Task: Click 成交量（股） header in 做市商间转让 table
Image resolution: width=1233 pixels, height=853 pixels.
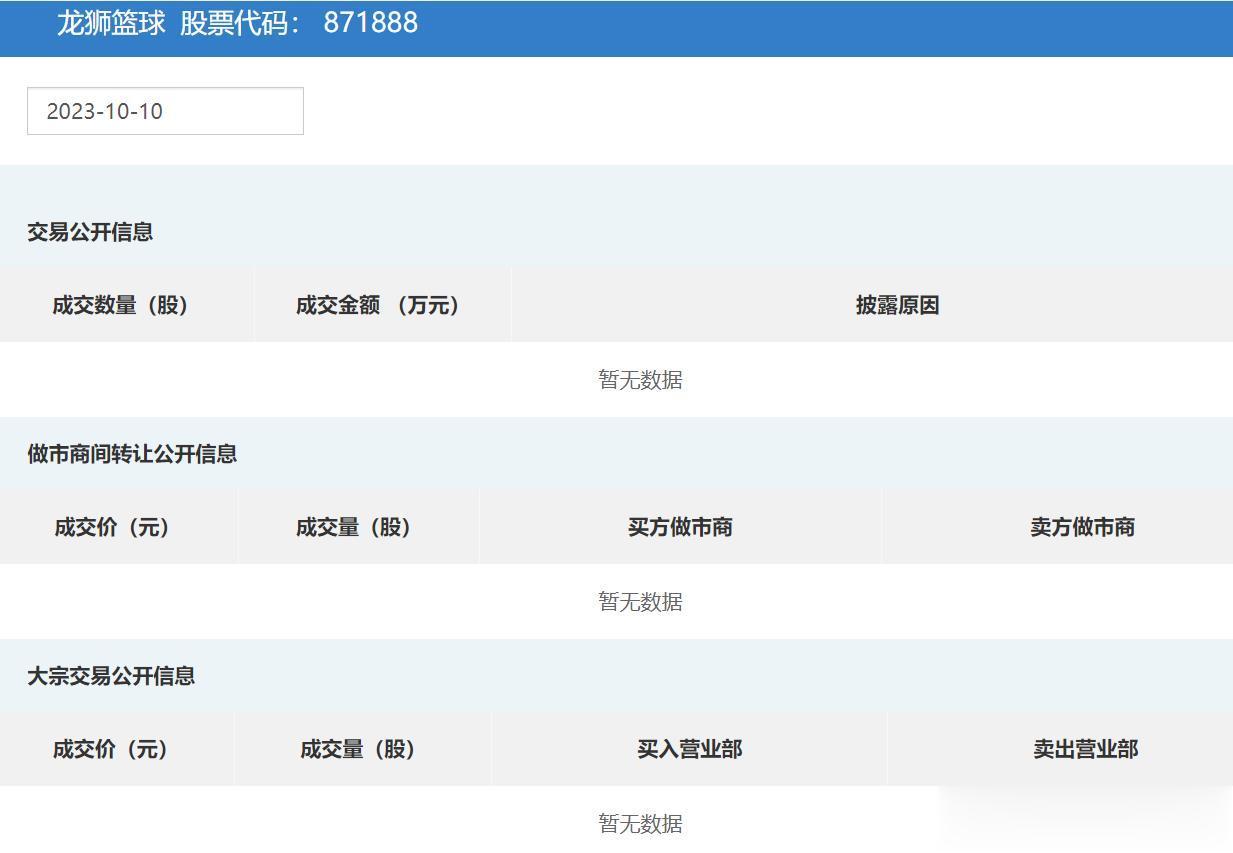Action: 354,527
